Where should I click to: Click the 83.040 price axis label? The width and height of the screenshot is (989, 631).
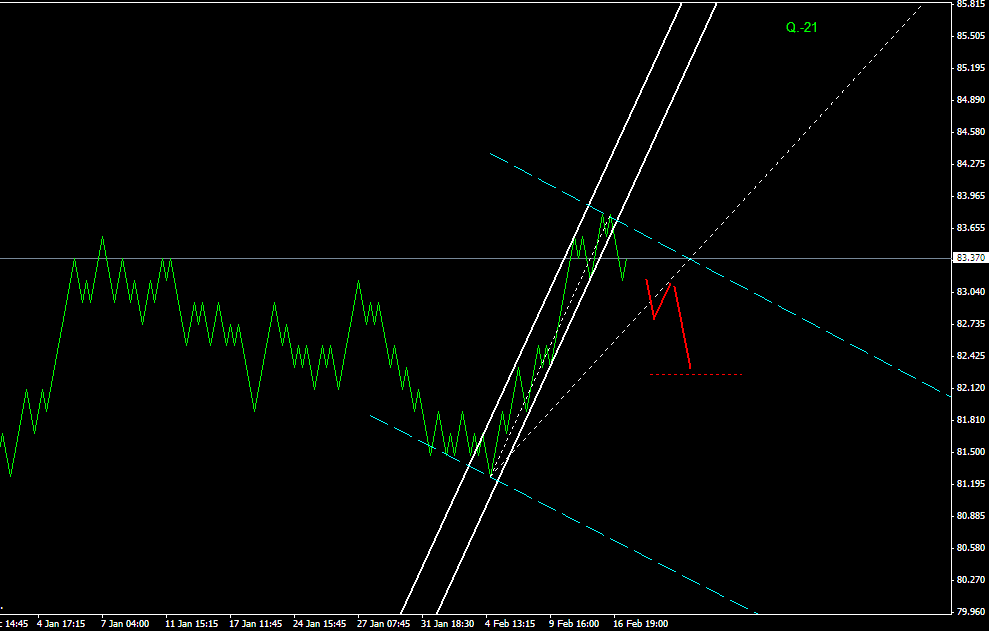(971, 292)
